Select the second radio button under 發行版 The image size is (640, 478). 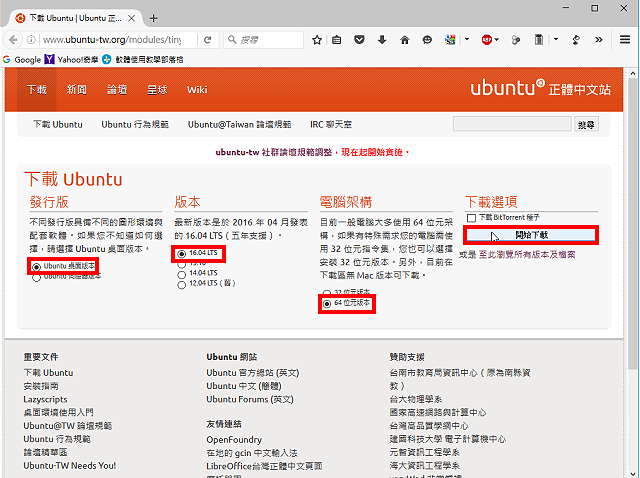36,278
